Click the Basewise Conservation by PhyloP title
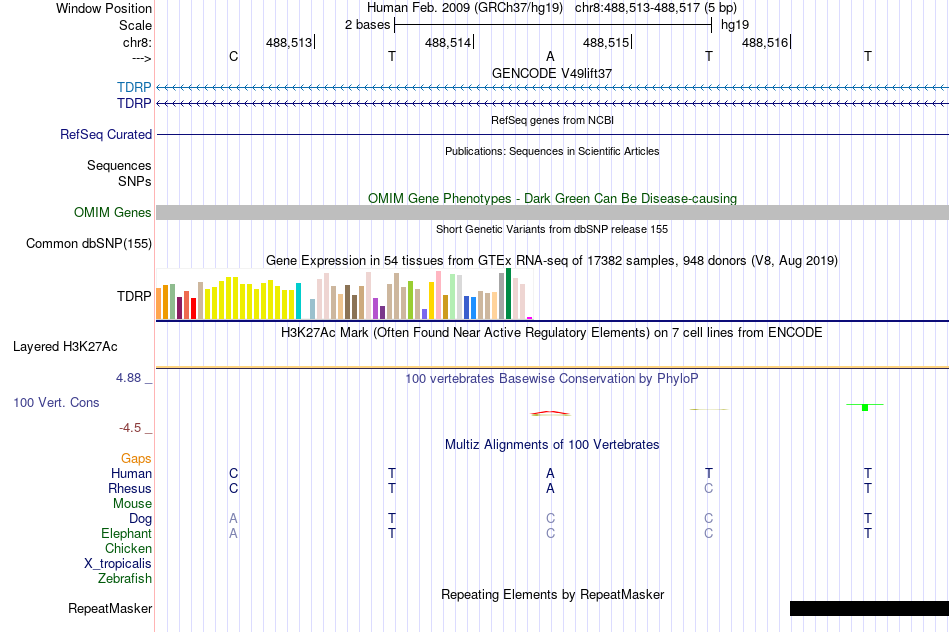950x632 pixels. (x=552, y=379)
